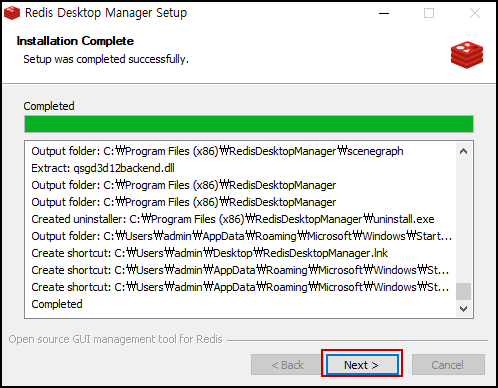
Task: Click the disabled Cancel button
Action: tap(448, 365)
